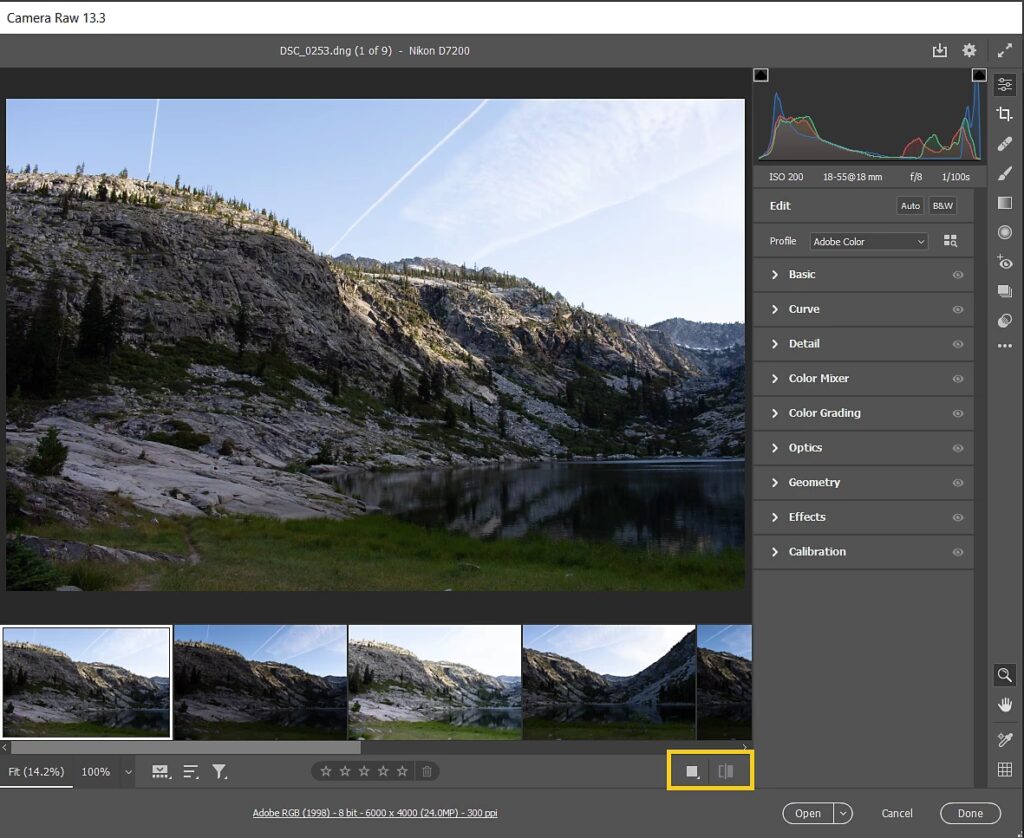Viewport: 1024px width, 838px height.
Task: Open Camera Raw preferences gear
Action: click(x=969, y=50)
